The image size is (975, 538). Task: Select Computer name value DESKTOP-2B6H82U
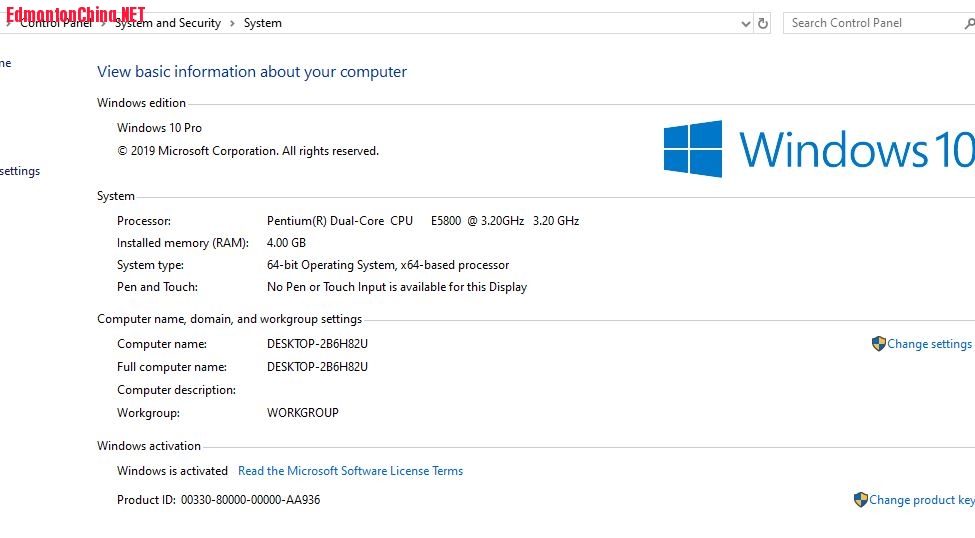coord(317,344)
